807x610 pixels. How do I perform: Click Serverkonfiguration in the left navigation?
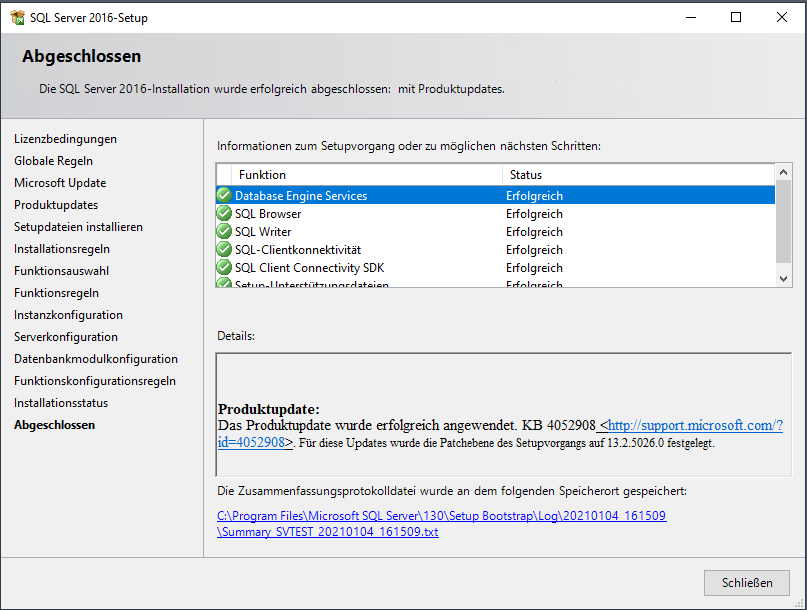[66, 337]
